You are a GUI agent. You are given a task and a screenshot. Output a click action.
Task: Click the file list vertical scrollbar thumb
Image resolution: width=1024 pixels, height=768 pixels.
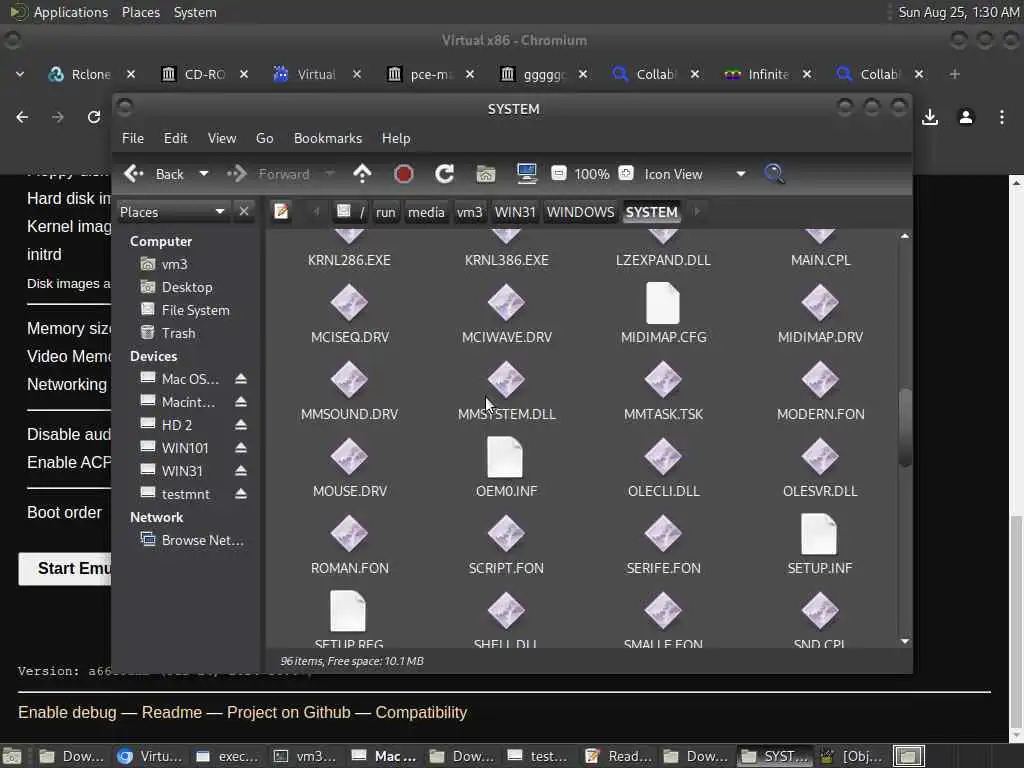904,427
